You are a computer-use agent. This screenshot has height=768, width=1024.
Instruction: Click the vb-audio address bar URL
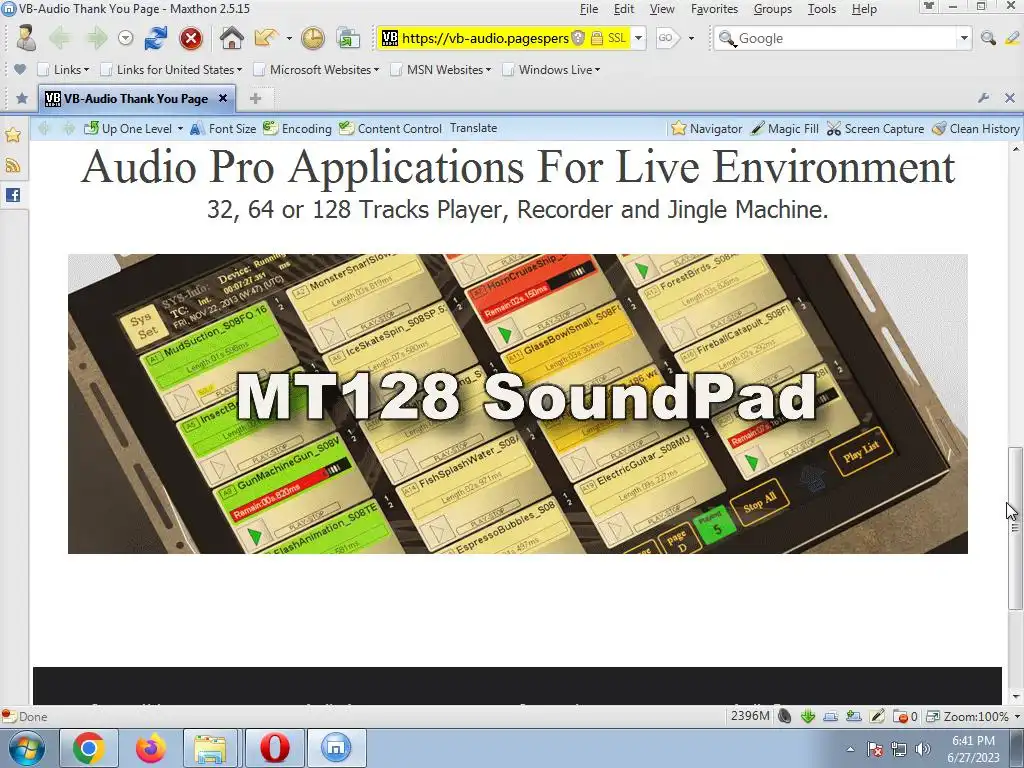[x=485, y=38]
